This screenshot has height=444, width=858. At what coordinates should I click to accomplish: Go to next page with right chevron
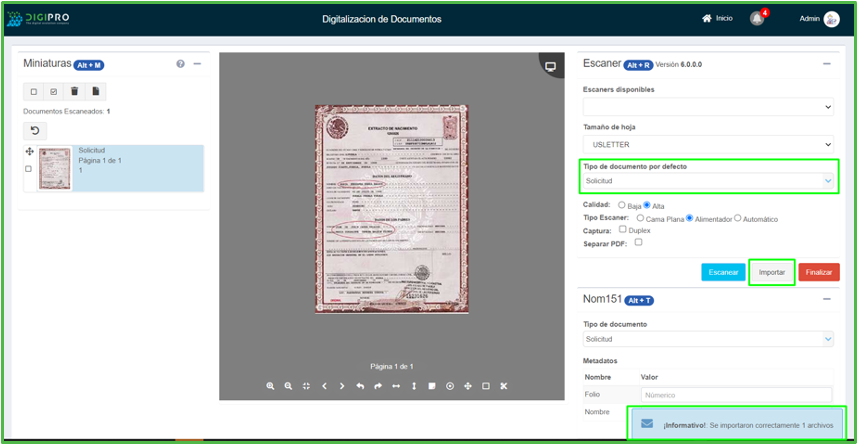click(x=342, y=386)
